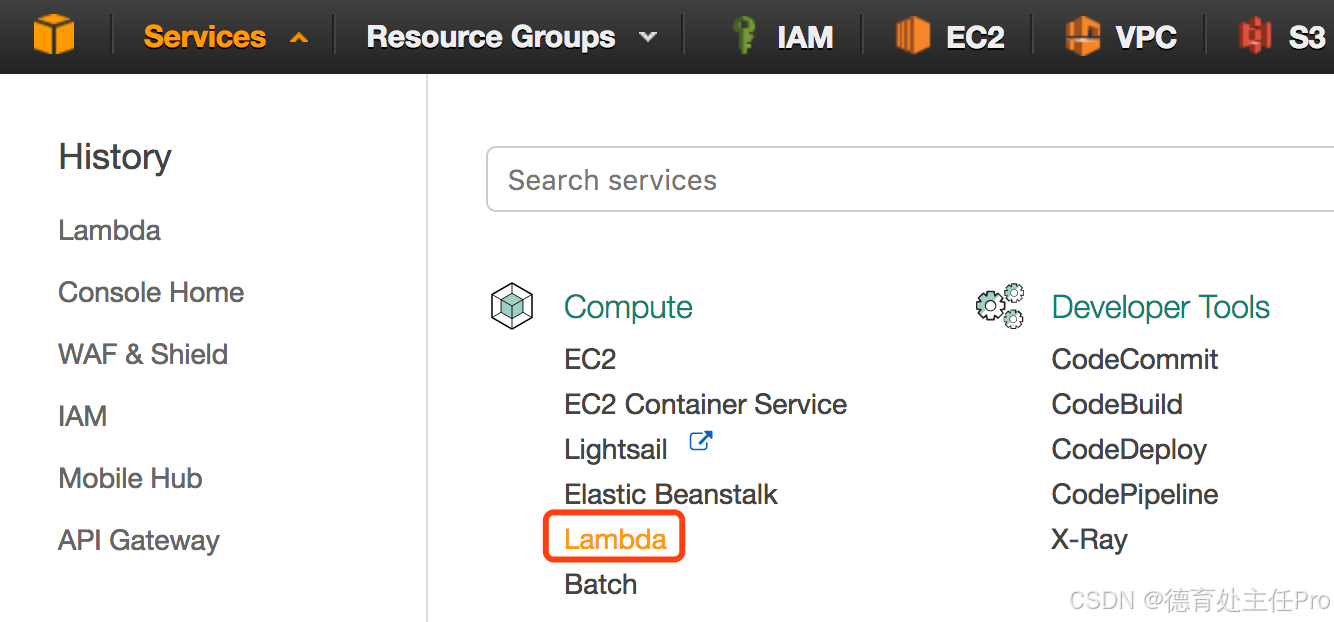Open CodeDeploy service
The height and width of the screenshot is (622, 1334).
pyautogui.click(x=1129, y=450)
